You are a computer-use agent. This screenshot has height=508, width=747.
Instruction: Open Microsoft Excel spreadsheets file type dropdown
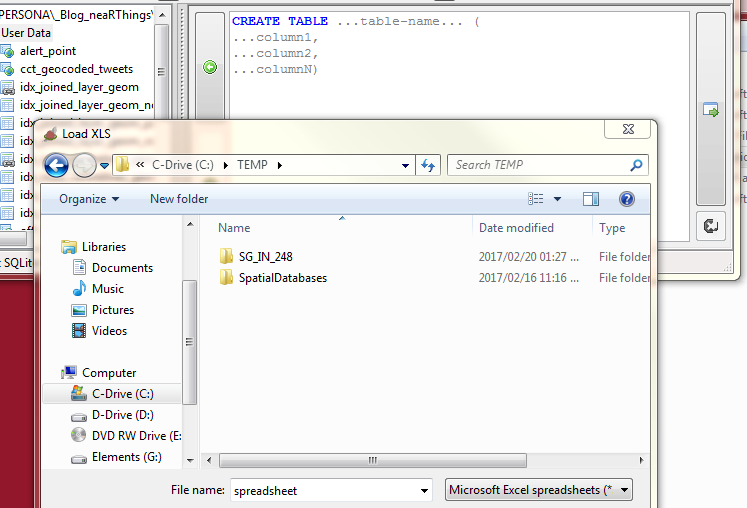[539, 490]
